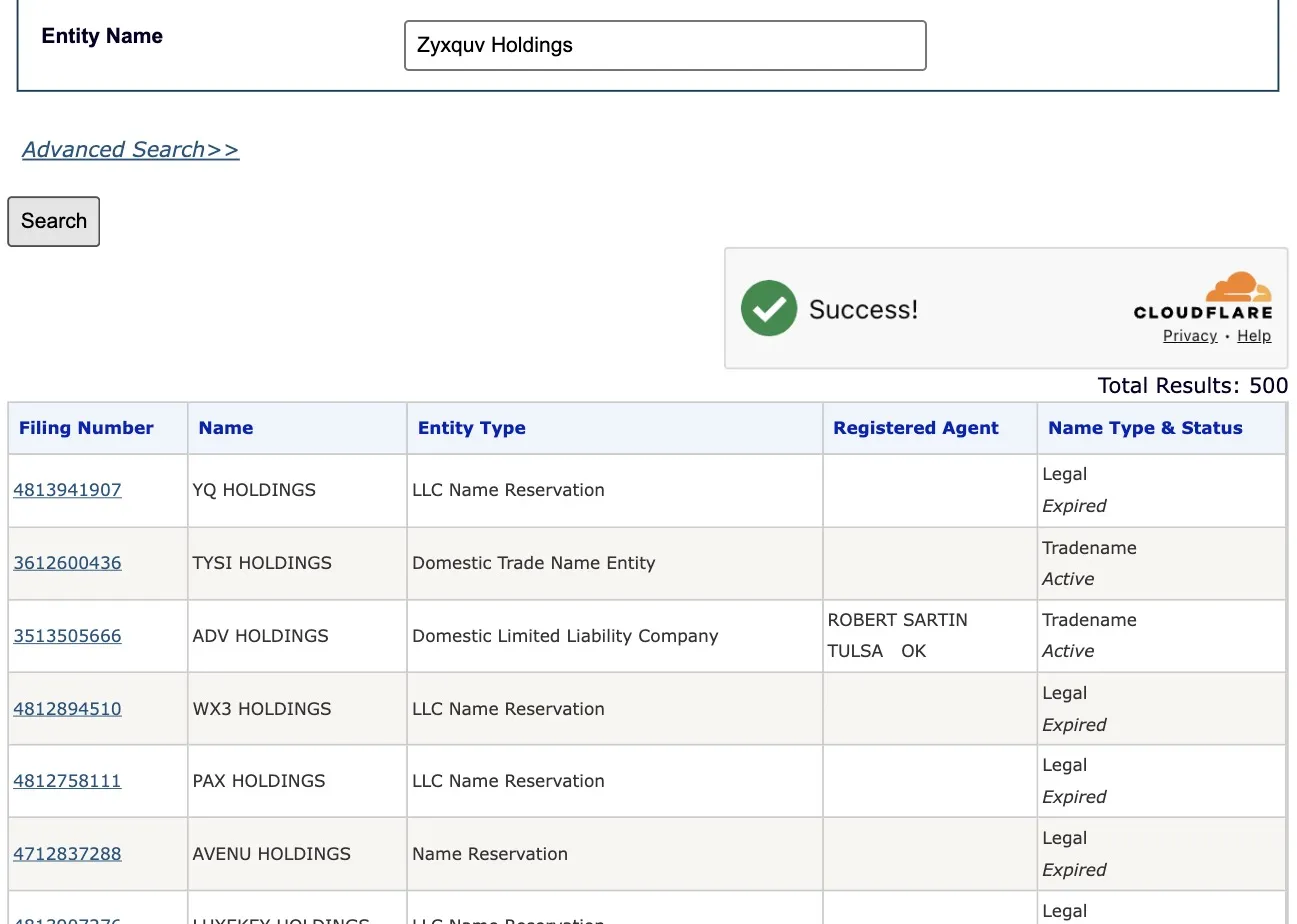Select the ADV HOLDINGS name cell

pos(297,636)
